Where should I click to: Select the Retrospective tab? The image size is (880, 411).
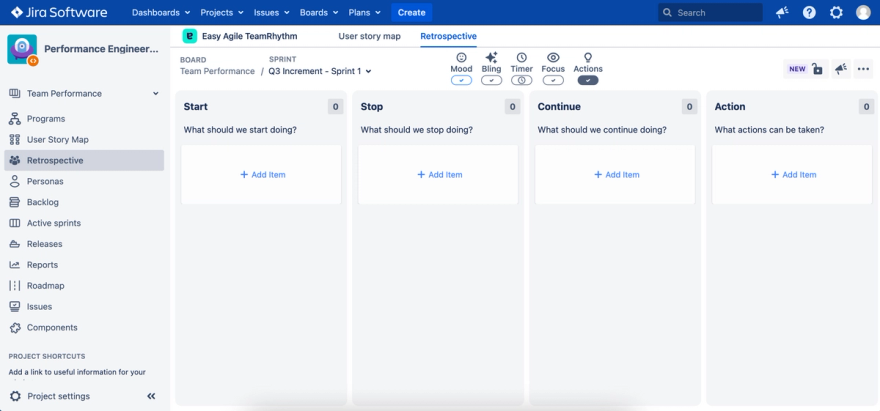coord(448,36)
